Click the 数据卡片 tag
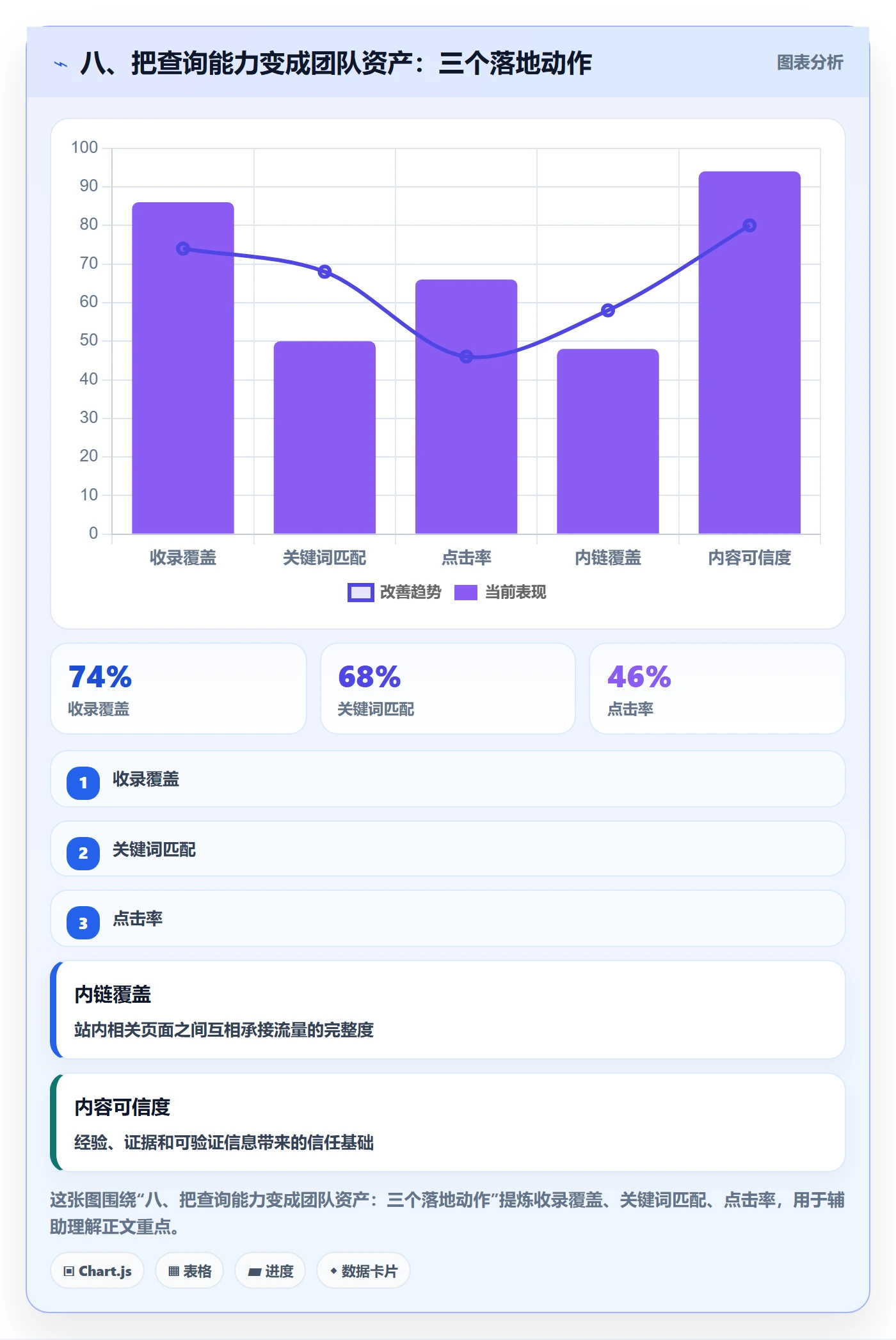This screenshot has height=1340, width=896. (x=364, y=1271)
